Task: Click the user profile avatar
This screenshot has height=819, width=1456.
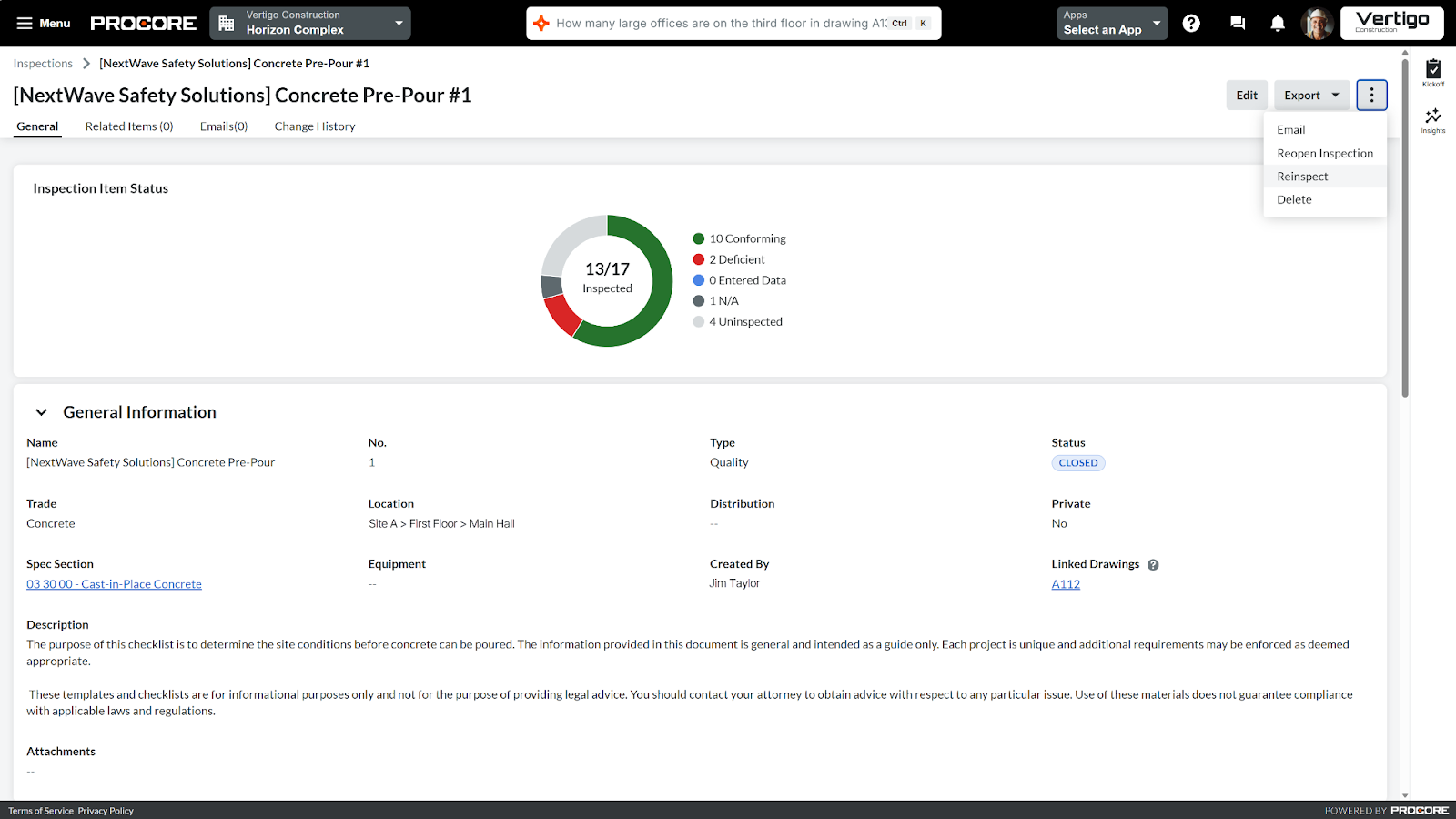Action: coord(1317,24)
